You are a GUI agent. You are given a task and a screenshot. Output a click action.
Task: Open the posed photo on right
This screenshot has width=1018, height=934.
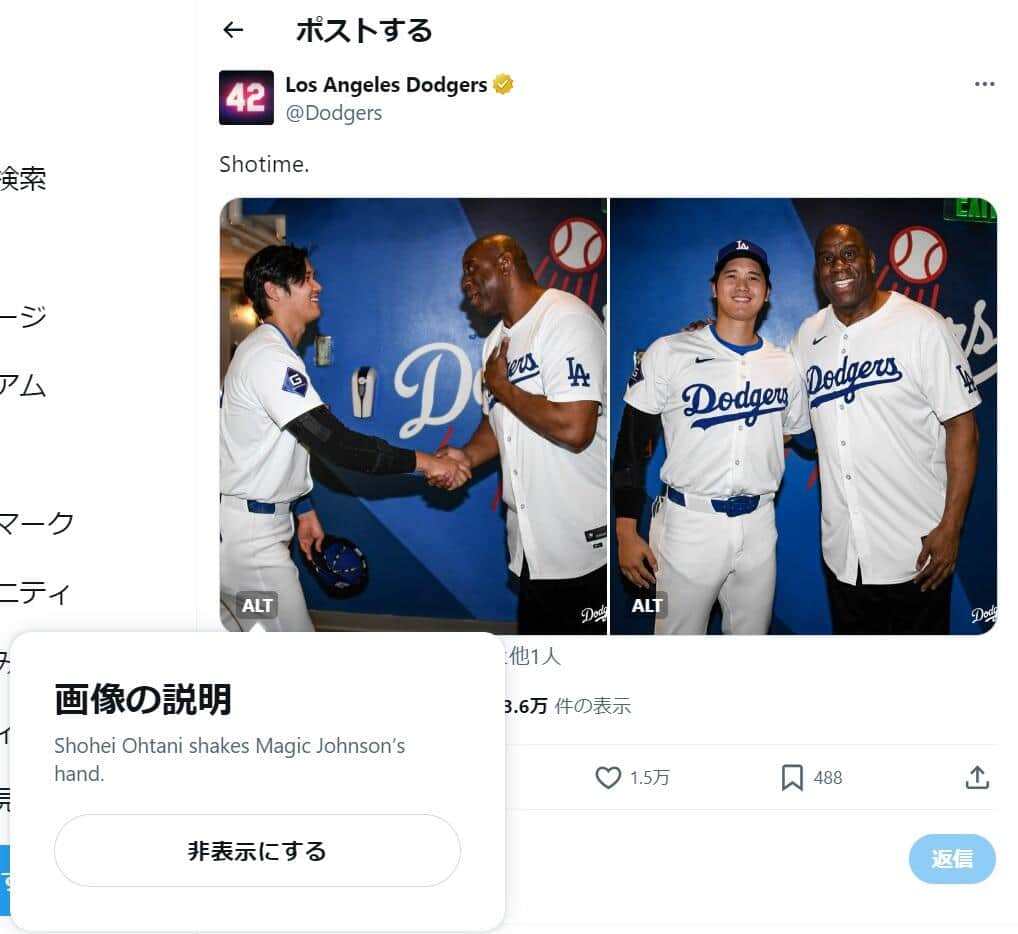point(803,415)
